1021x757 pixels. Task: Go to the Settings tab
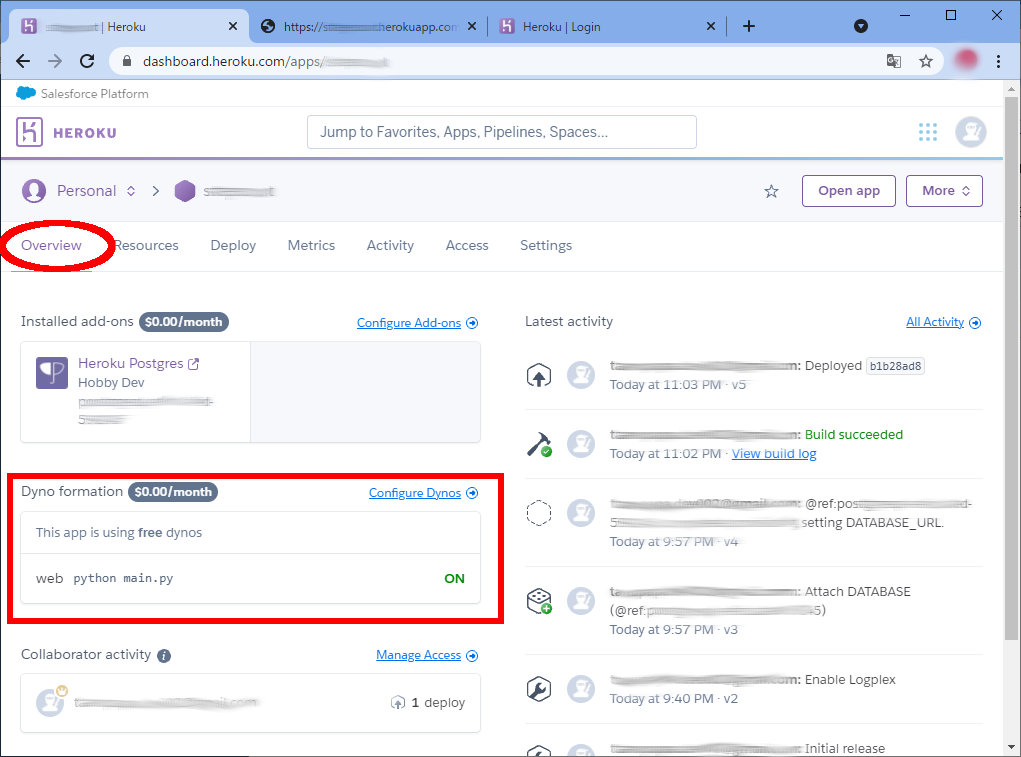click(x=546, y=245)
